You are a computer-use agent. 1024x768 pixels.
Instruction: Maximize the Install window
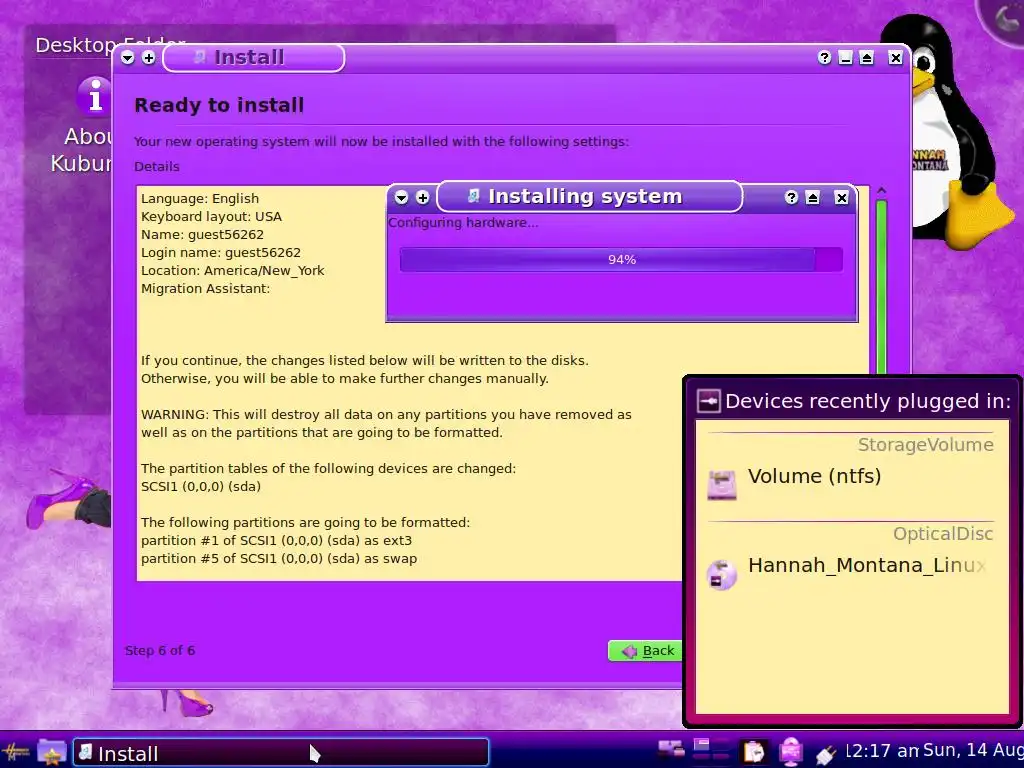(867, 58)
